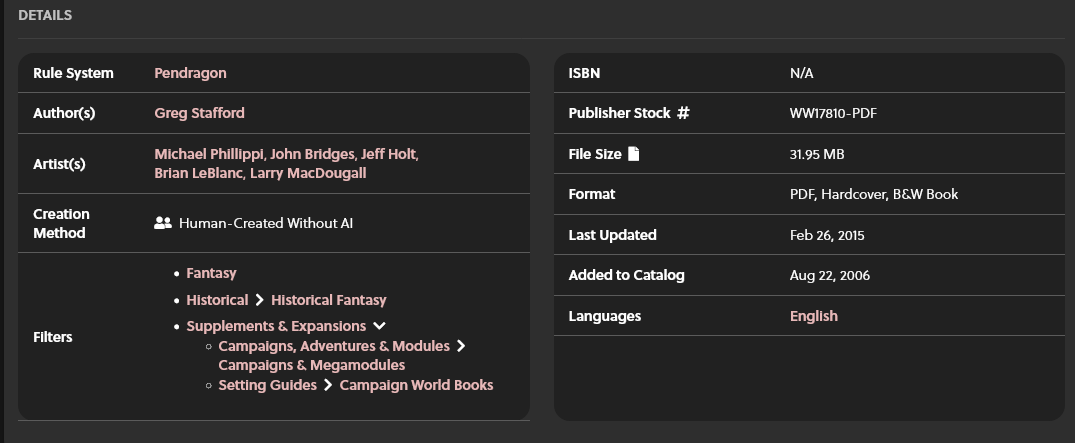Screen dimensions: 1075x443
Task: Collapse the Supplements & Expansions chevron
Action: click(379, 326)
